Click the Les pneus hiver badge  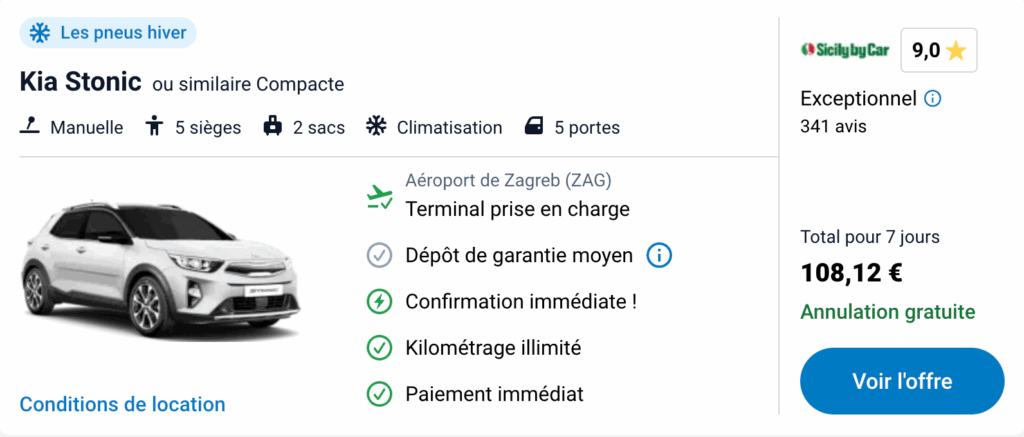[108, 33]
